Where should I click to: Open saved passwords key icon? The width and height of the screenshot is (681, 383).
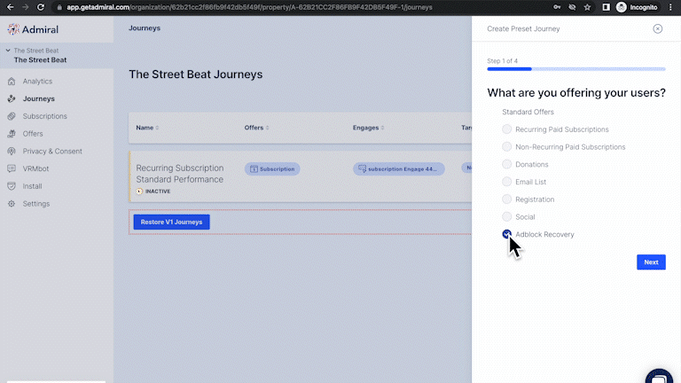(557, 7)
